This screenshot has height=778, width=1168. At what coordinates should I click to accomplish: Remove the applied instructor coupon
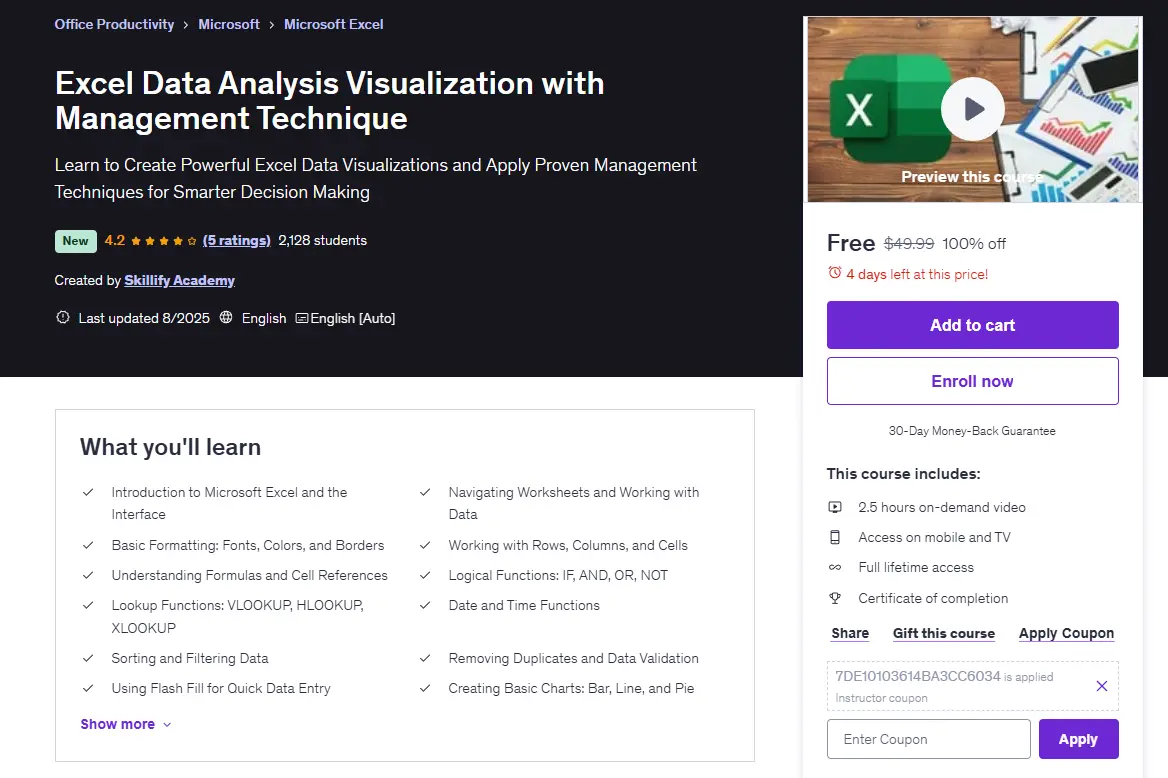(x=1102, y=686)
